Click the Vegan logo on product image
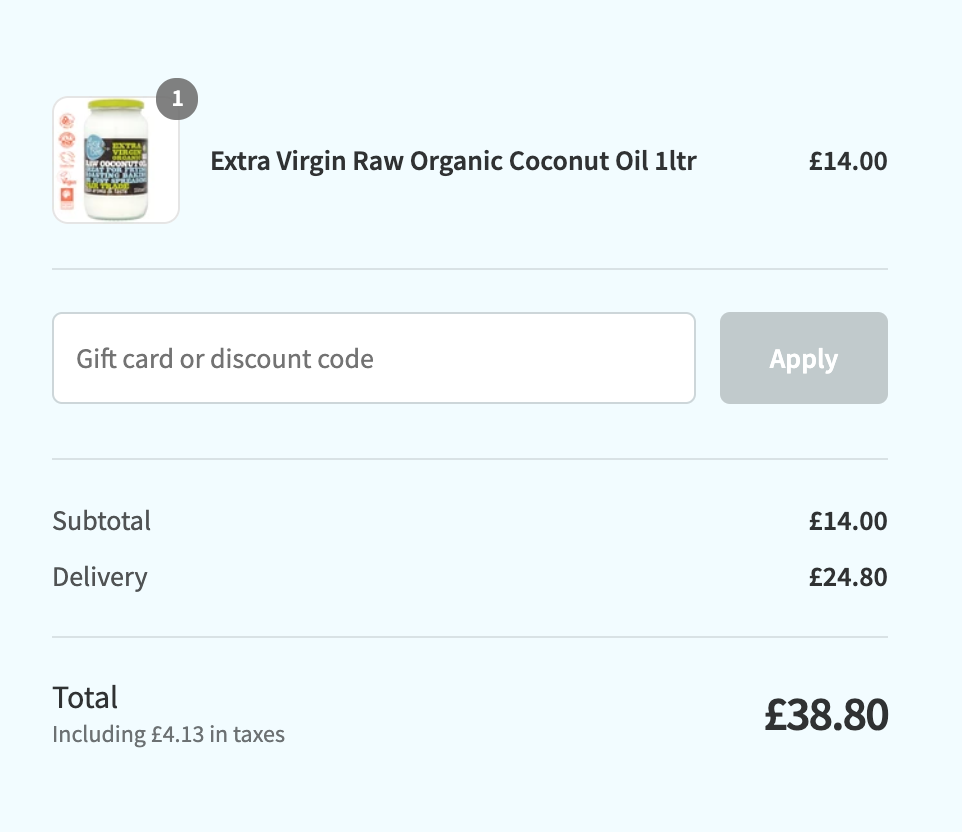The image size is (962, 832). click(67, 179)
